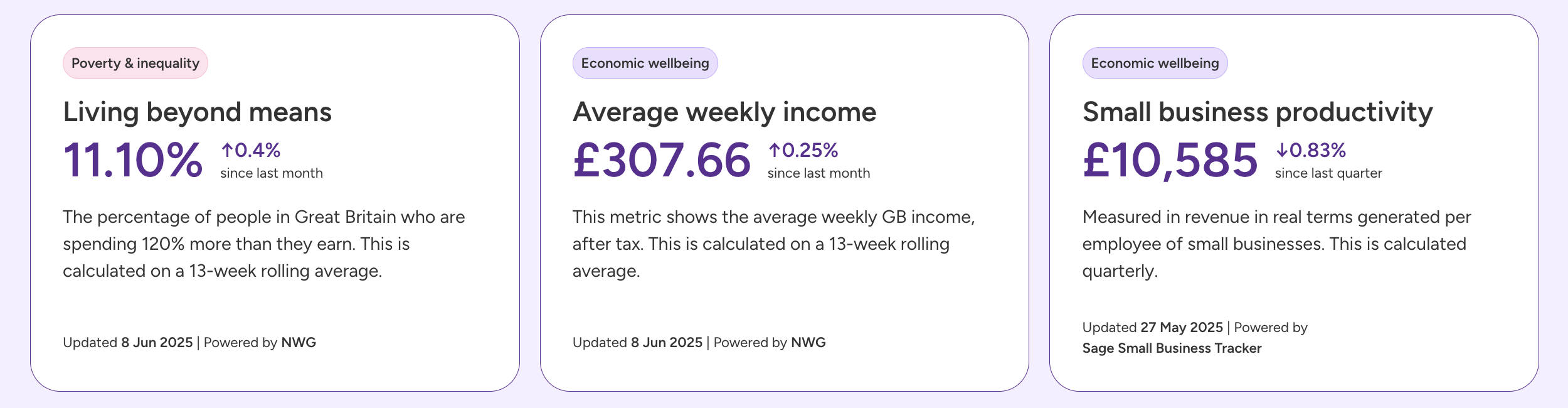
Task: Click the description about average weekly GB income
Action: click(773, 244)
